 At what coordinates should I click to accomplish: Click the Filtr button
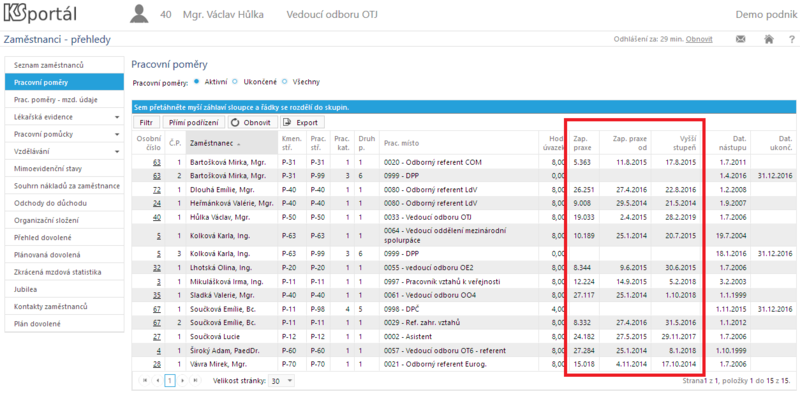point(146,122)
